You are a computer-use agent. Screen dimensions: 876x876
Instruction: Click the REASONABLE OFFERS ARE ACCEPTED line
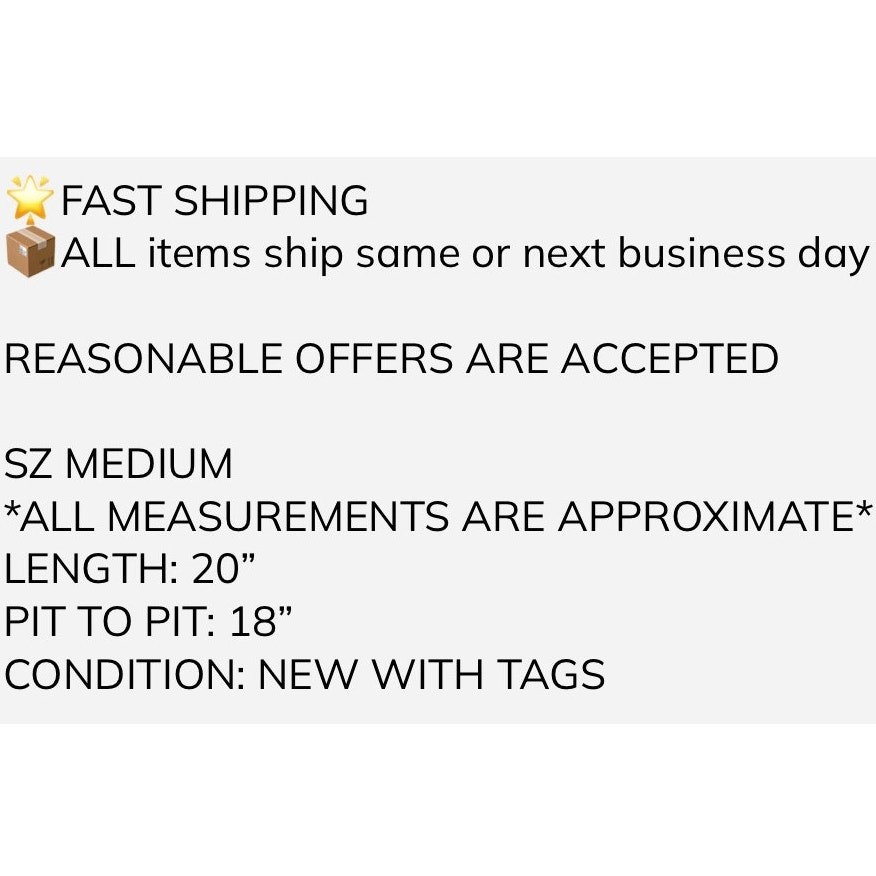391,359
